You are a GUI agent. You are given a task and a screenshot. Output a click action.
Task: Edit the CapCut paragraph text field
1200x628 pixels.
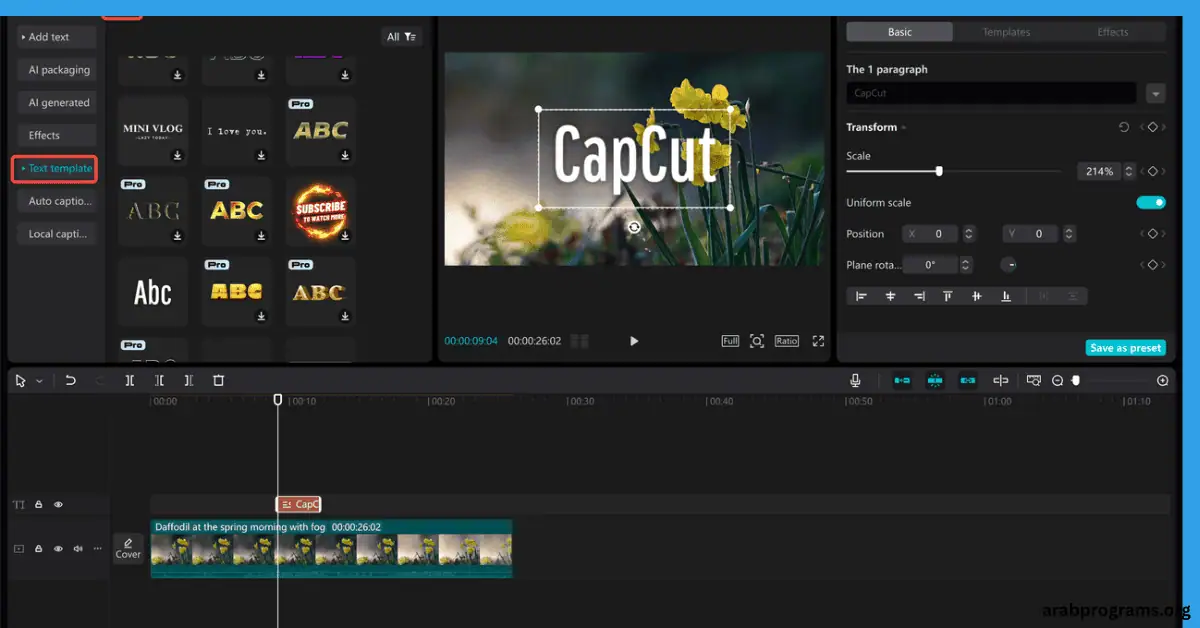991,93
